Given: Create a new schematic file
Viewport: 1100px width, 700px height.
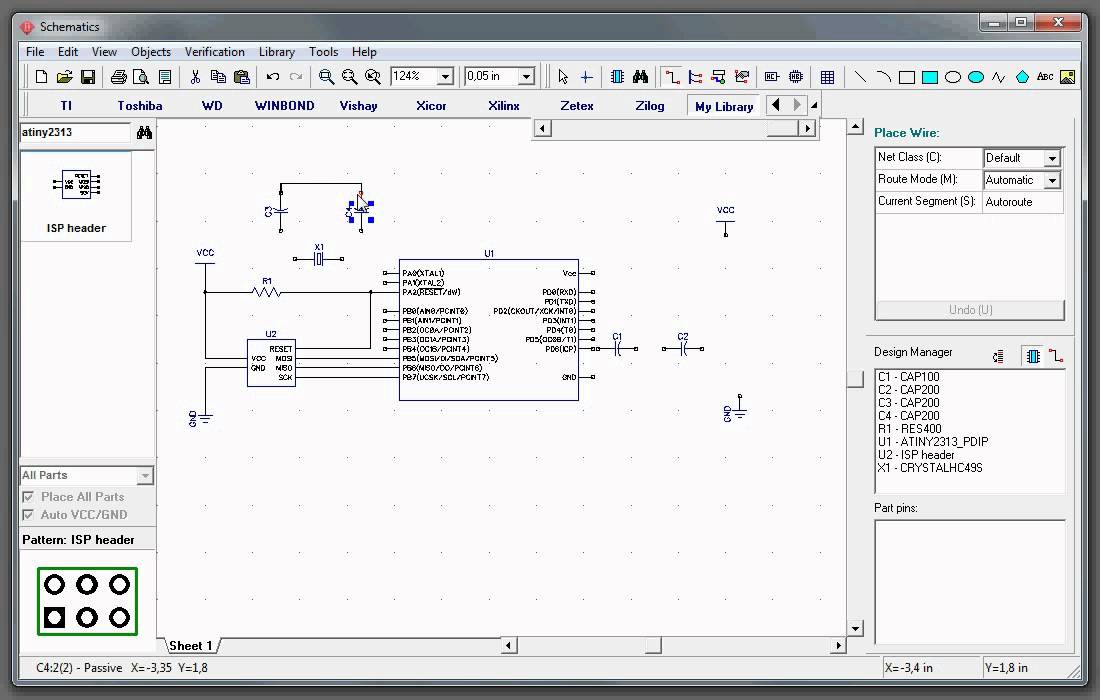Looking at the screenshot, I should [41, 76].
